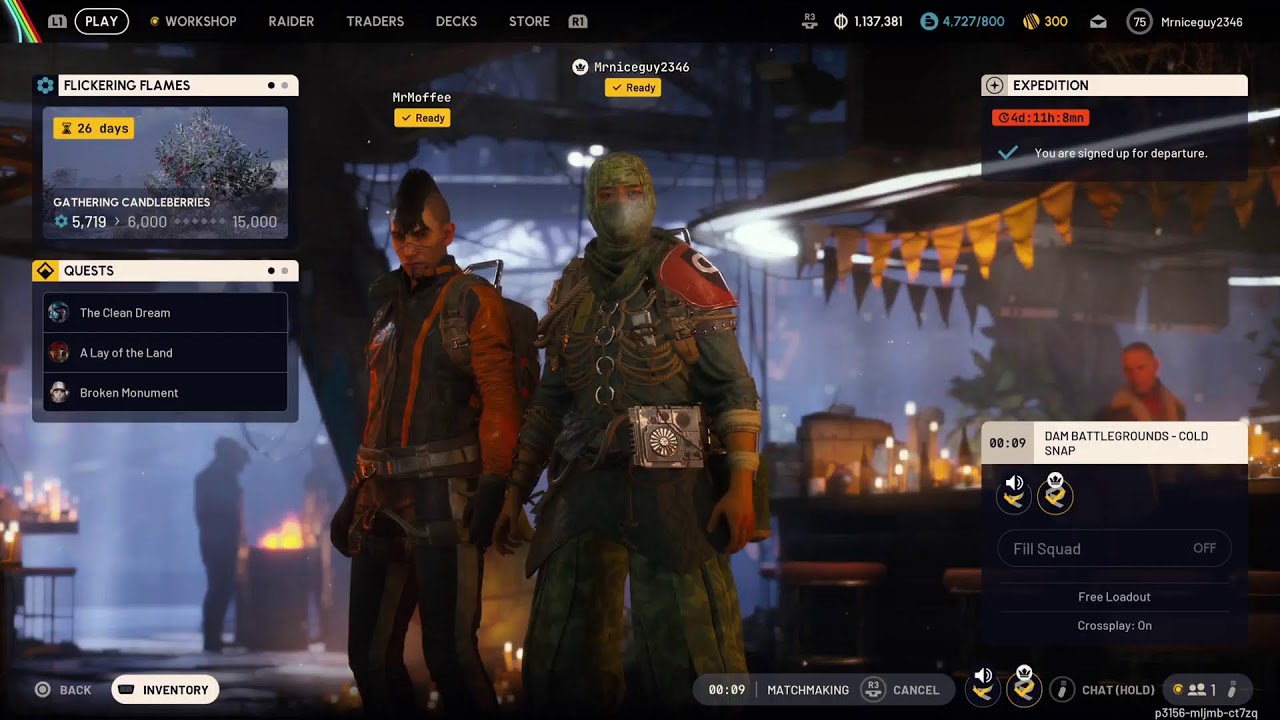Screen dimensions: 1280x720
Task: Open the STORE tab
Action: click(529, 21)
